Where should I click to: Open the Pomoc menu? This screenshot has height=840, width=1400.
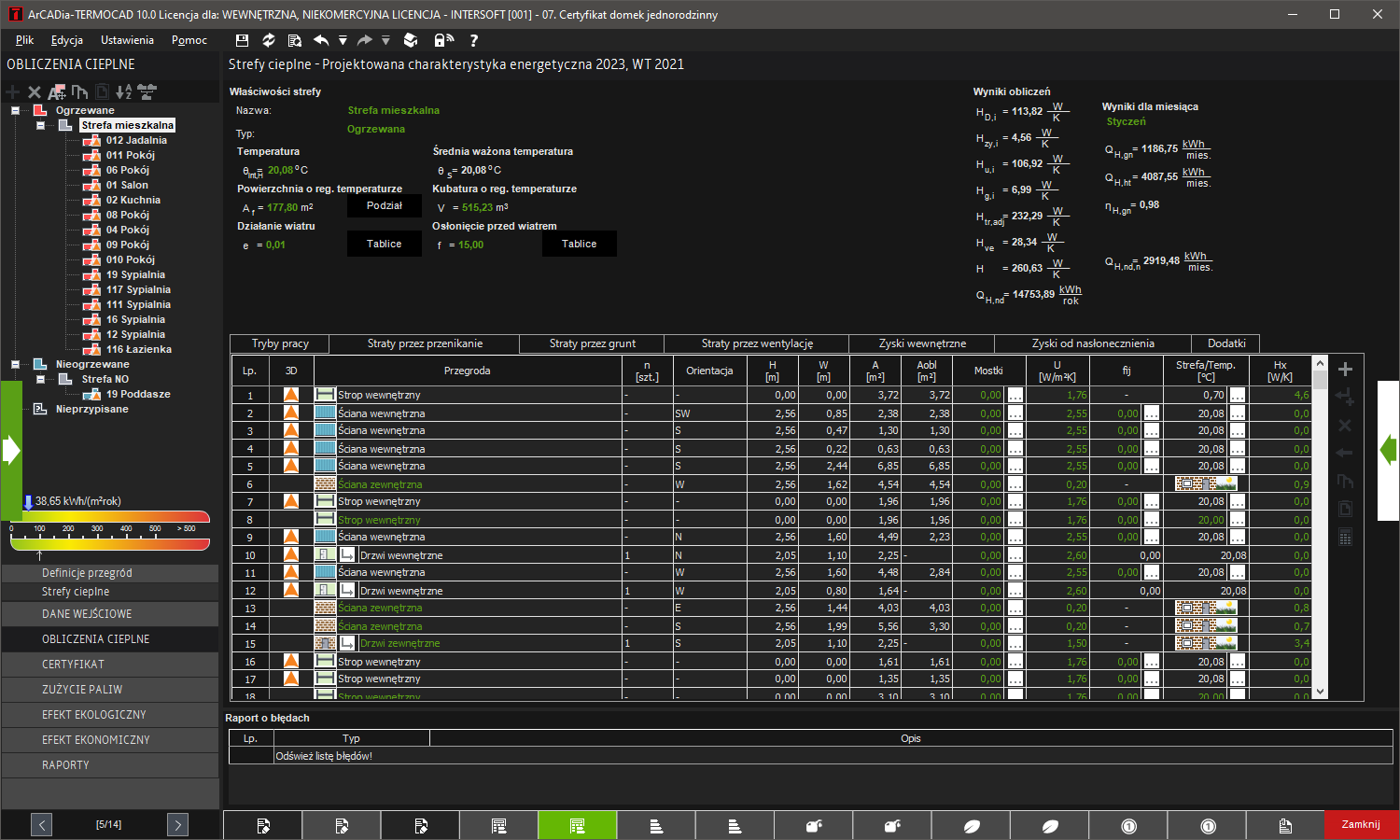(x=189, y=40)
